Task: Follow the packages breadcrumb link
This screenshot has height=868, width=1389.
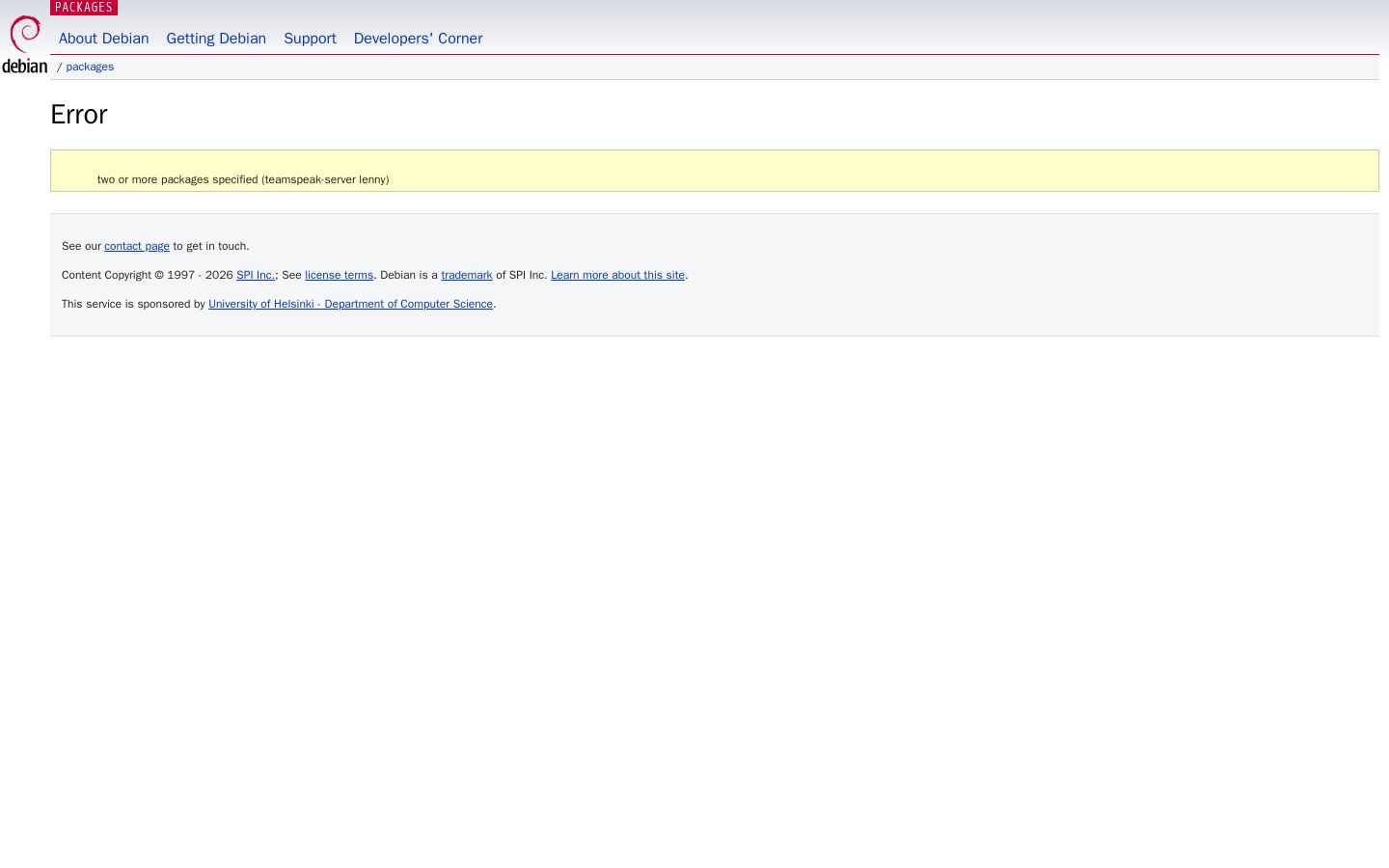Action: pos(90,67)
